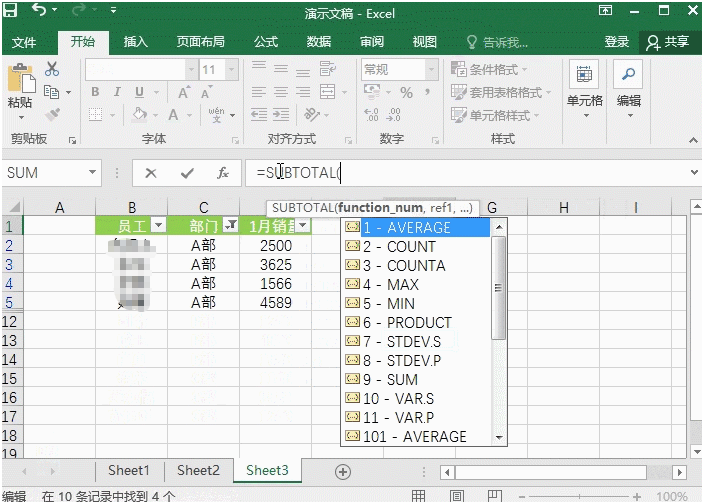
Task: Switch to the 审阅 Review tab
Action: pos(372,42)
